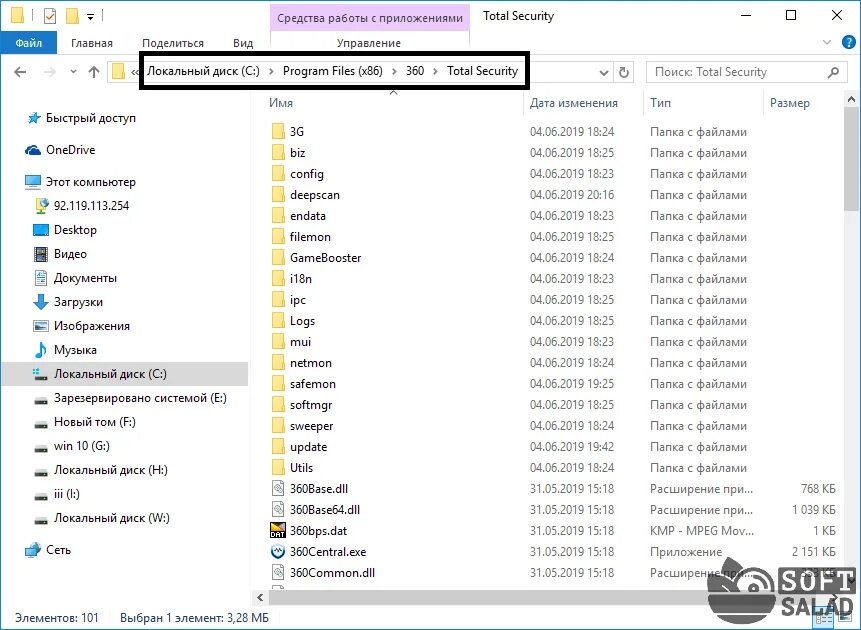Image resolution: width=861 pixels, height=630 pixels.
Task: Expand the ribbon with the chevron
Action: point(827,42)
